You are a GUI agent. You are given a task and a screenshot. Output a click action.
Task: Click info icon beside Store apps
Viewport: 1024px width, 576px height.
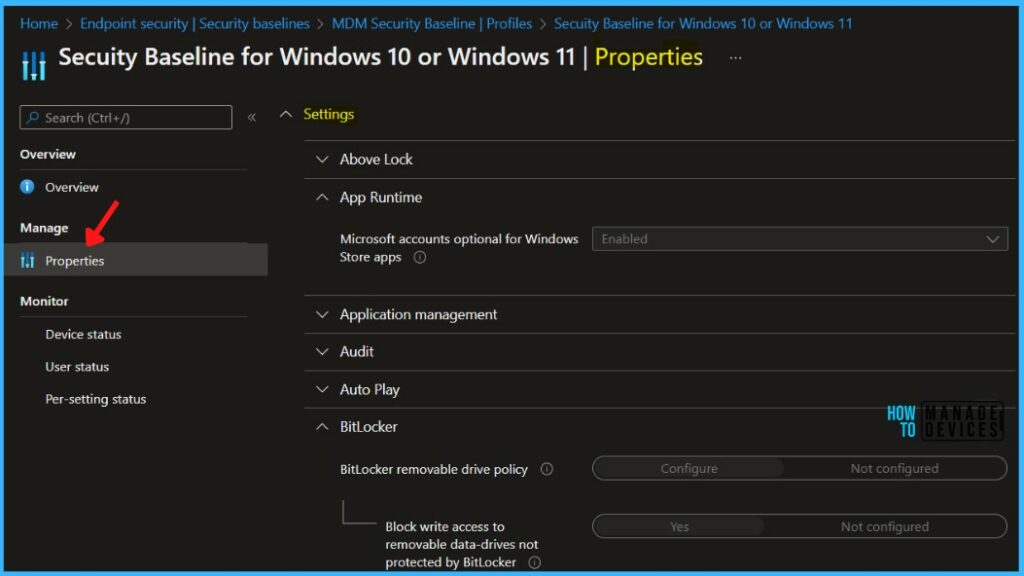[420, 257]
